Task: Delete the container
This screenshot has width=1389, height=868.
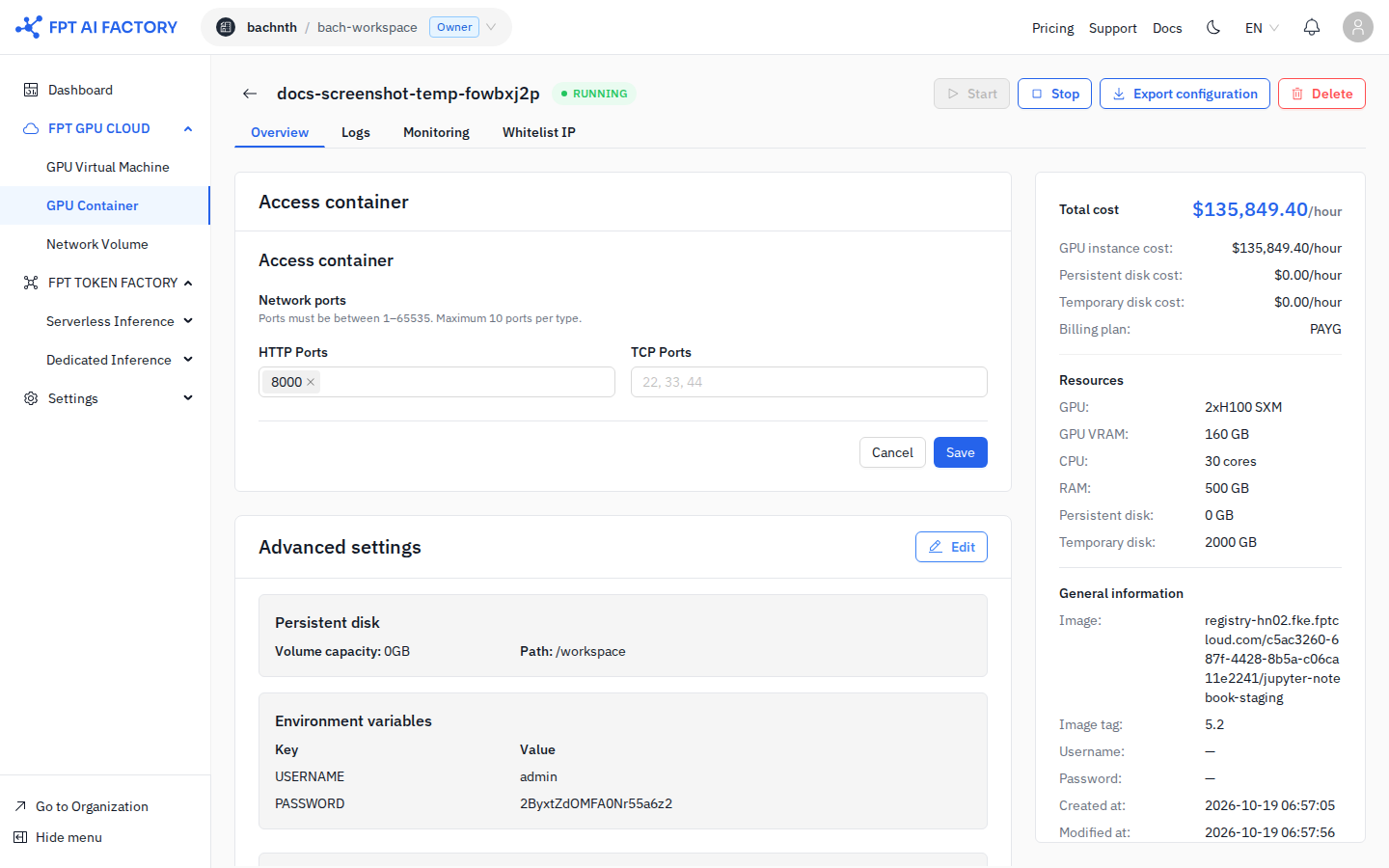Action: [x=1321, y=94]
